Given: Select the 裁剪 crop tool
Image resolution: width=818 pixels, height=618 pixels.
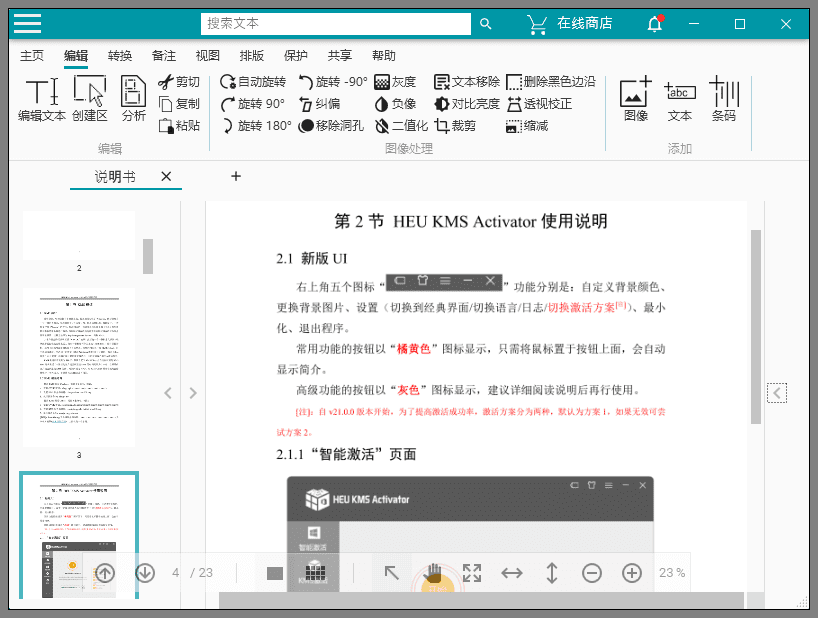Looking at the screenshot, I should tap(455, 126).
